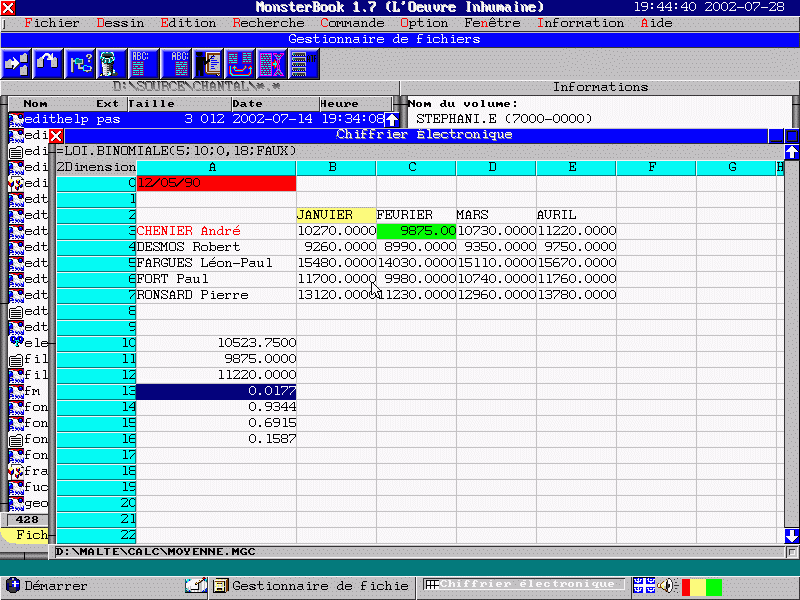800x600 pixels.
Task: Open the Fichier menu
Action: (50, 23)
